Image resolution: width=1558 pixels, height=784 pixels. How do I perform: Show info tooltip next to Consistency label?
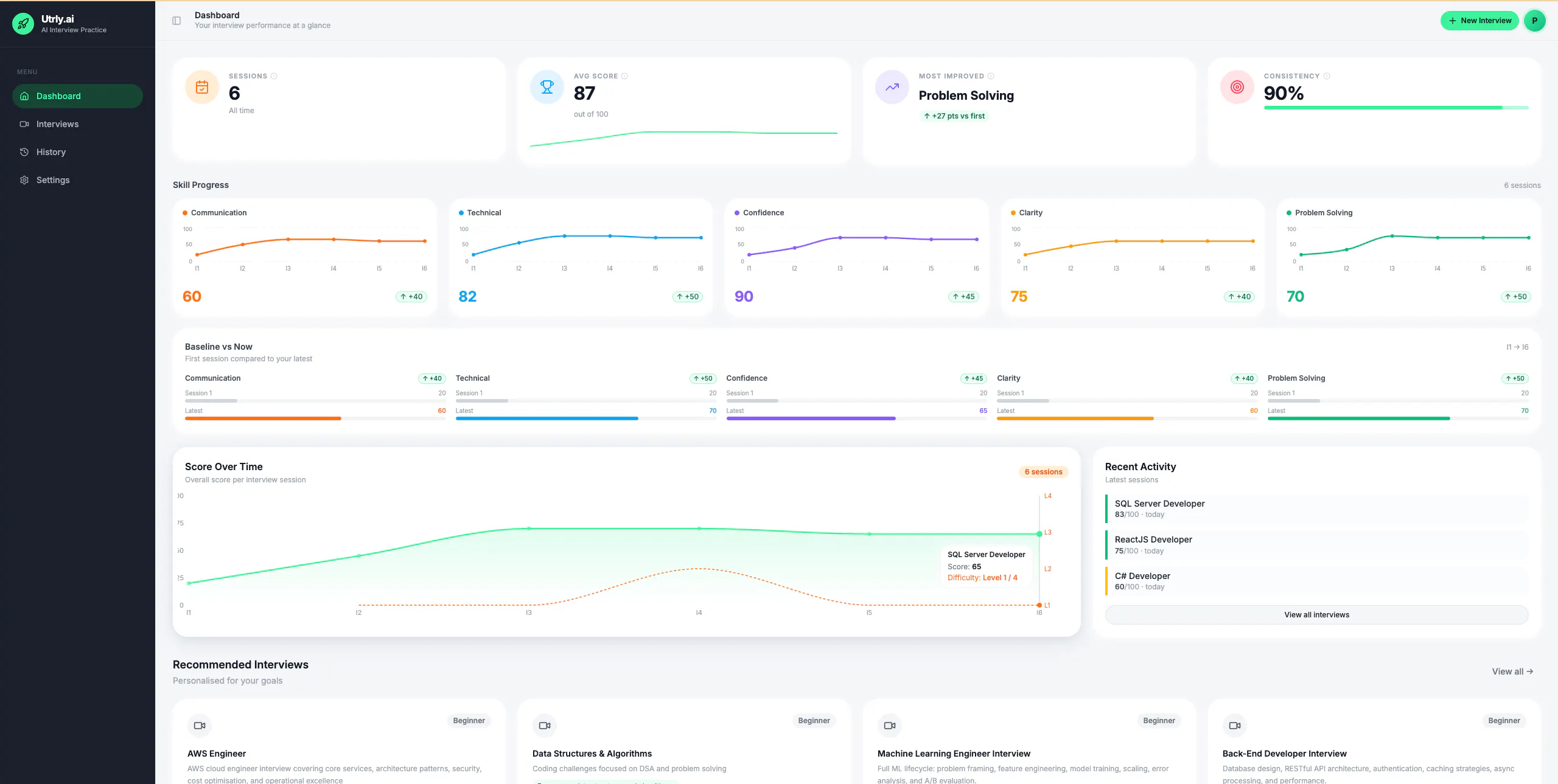(1327, 76)
